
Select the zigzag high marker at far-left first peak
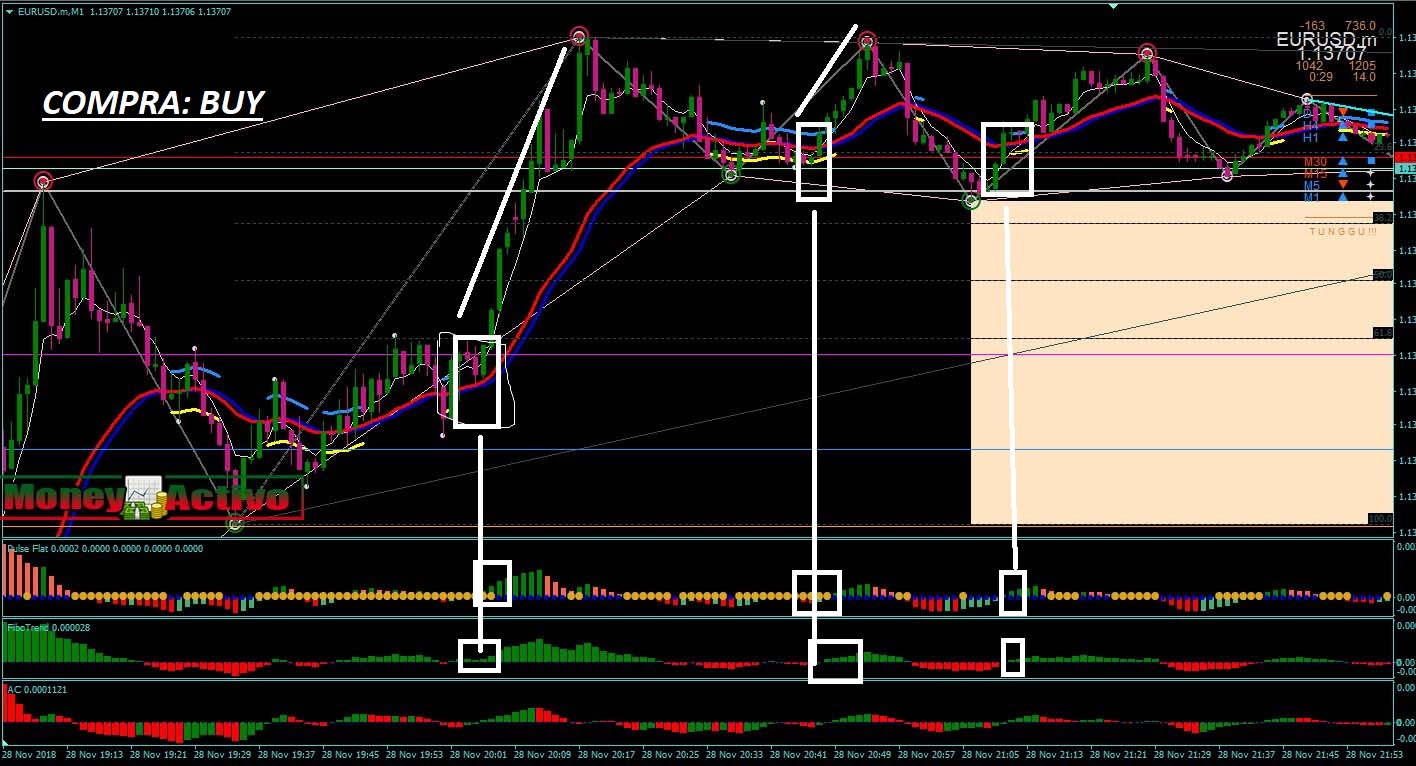pyautogui.click(x=43, y=181)
